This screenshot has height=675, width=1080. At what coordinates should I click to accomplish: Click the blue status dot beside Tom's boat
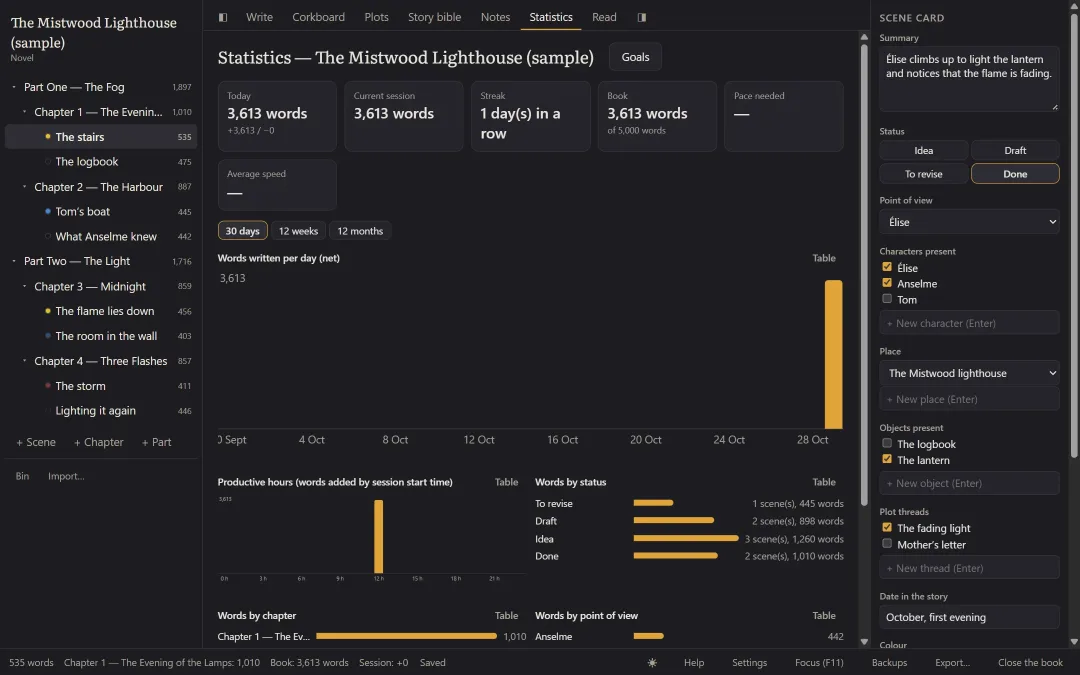(48, 211)
